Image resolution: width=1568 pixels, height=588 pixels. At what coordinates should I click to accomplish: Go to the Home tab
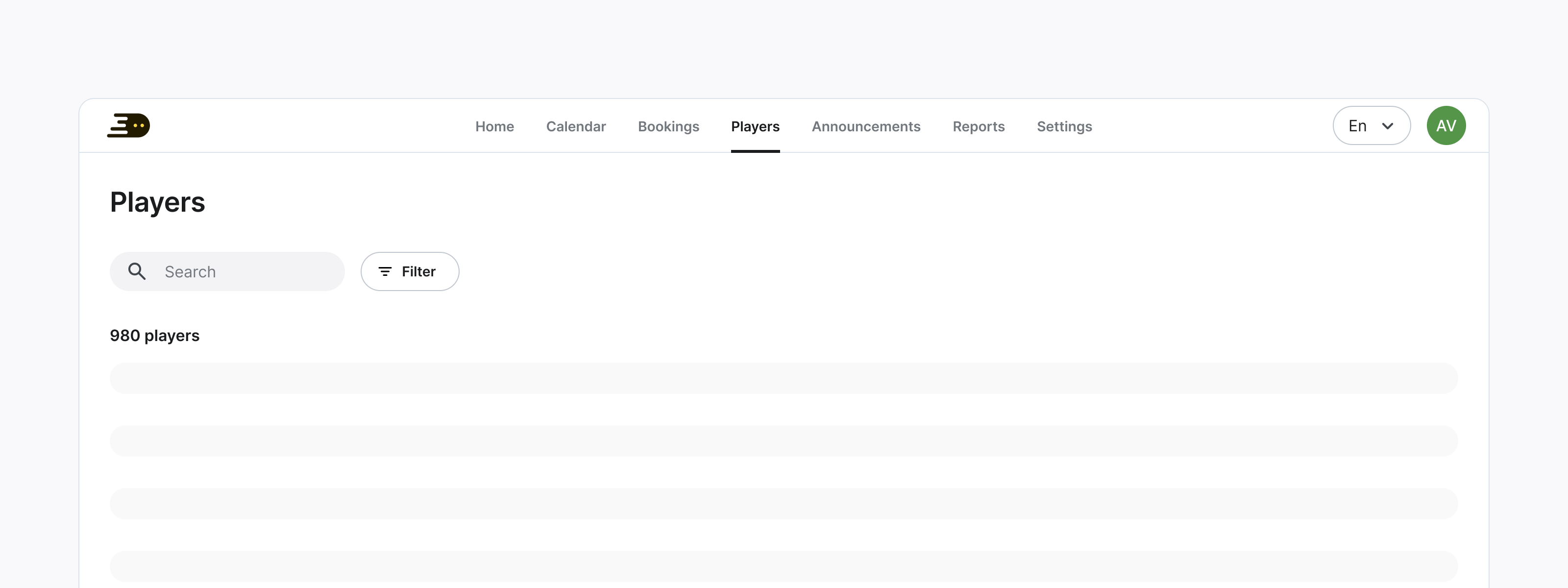(494, 126)
